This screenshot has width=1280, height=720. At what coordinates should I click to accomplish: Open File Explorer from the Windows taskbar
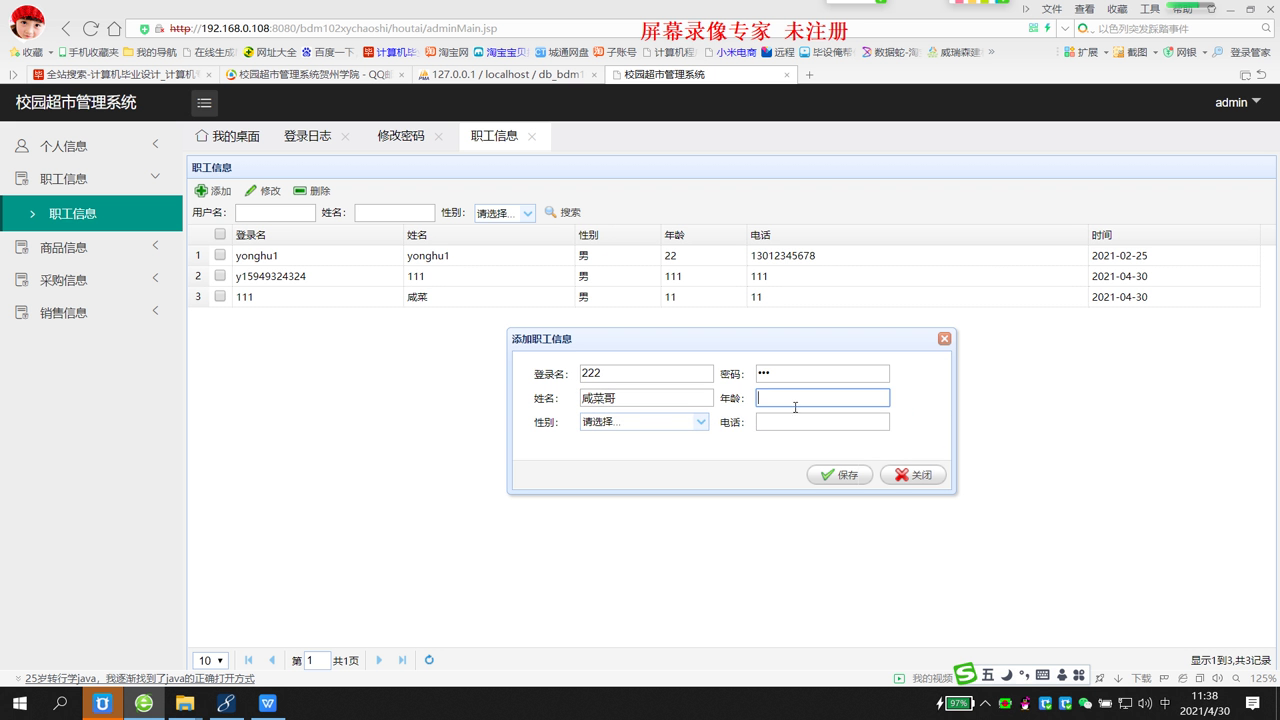(x=185, y=703)
